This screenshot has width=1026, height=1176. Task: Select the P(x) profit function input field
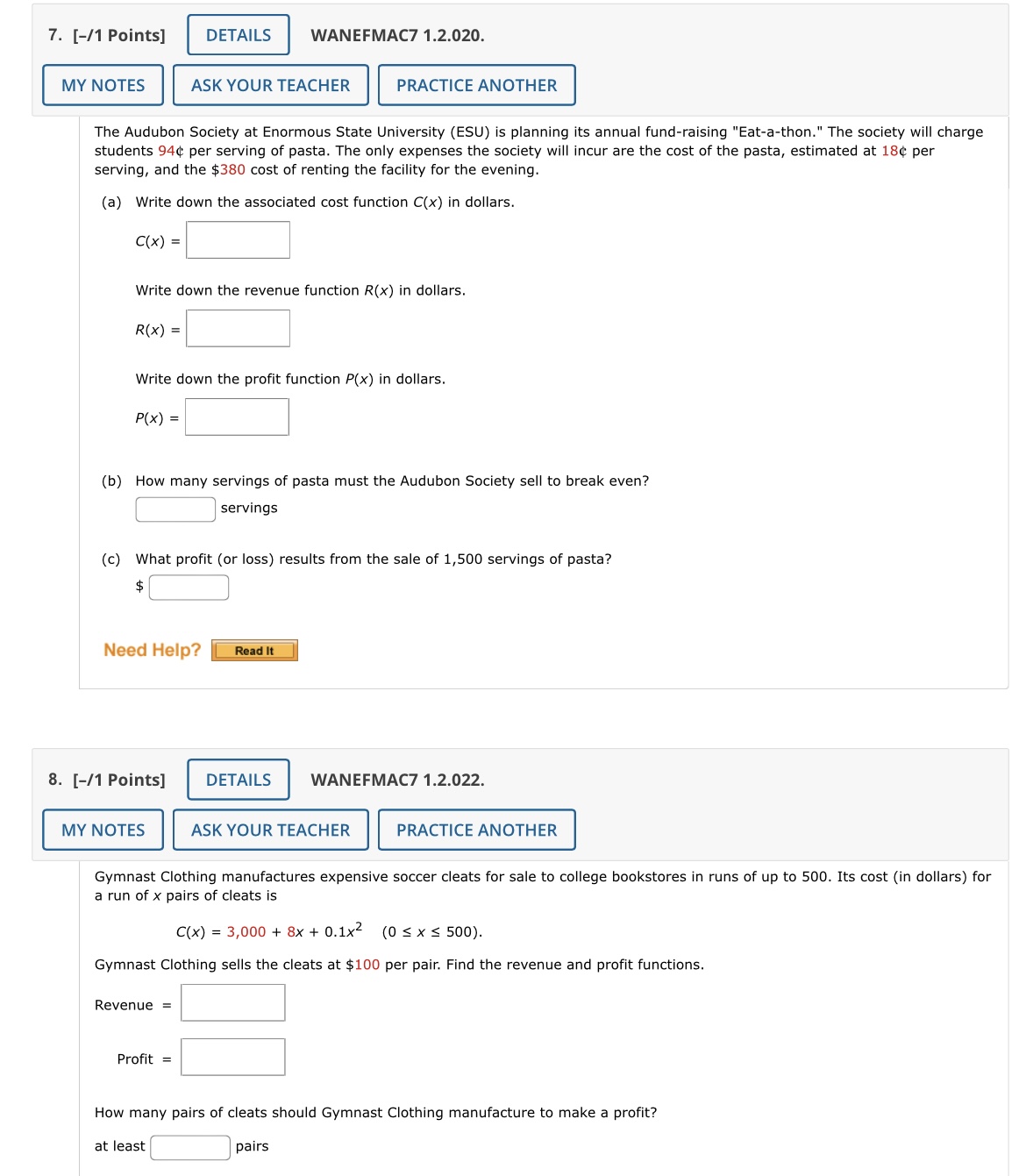[237, 417]
